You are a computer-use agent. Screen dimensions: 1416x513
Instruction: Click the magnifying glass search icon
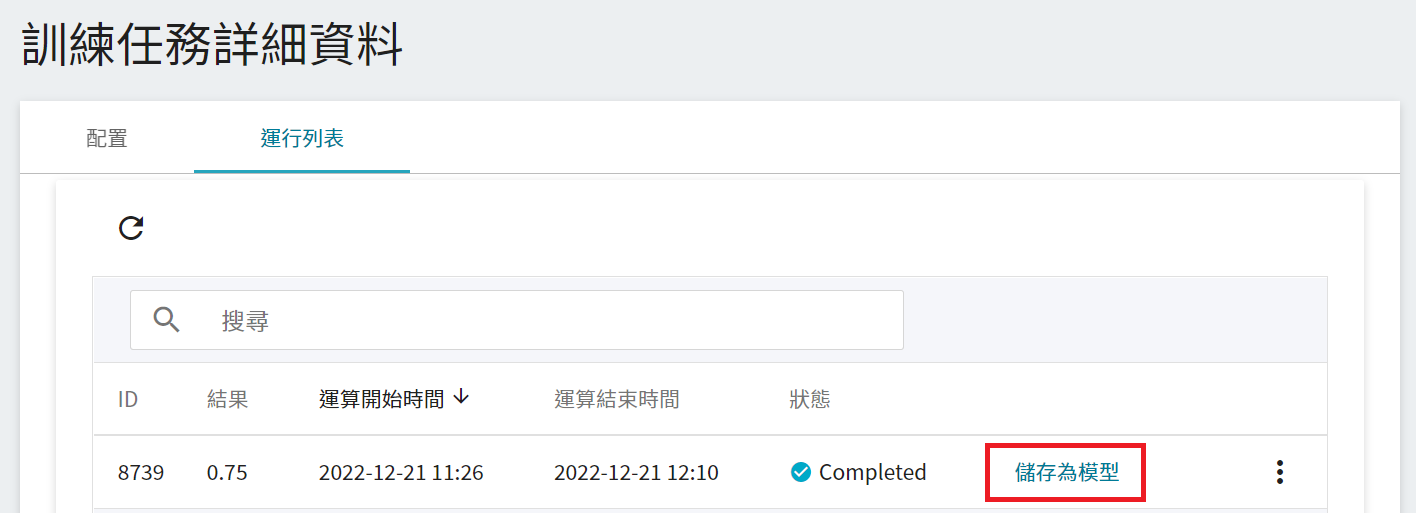click(x=167, y=320)
